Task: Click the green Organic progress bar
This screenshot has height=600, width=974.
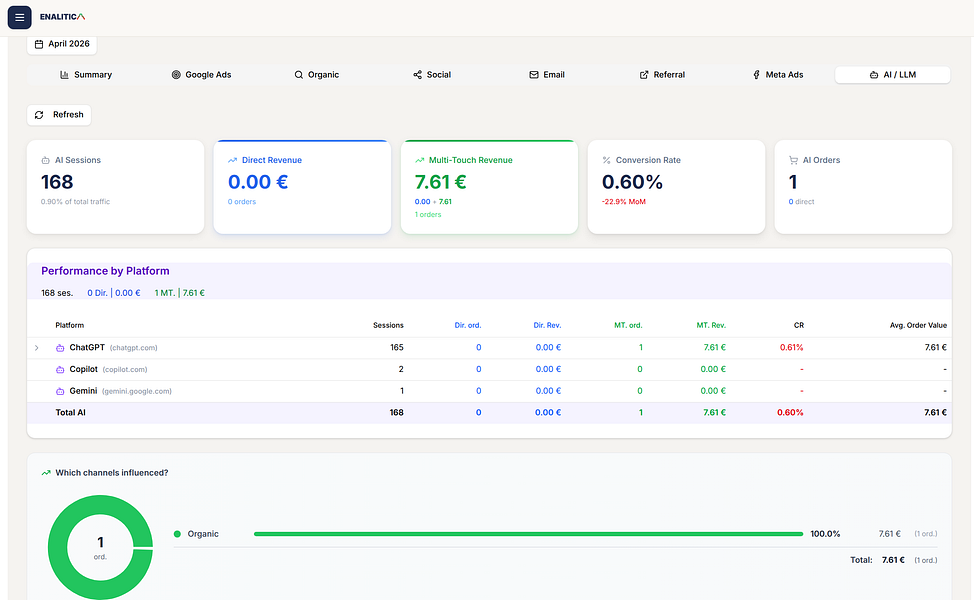Action: tap(529, 534)
